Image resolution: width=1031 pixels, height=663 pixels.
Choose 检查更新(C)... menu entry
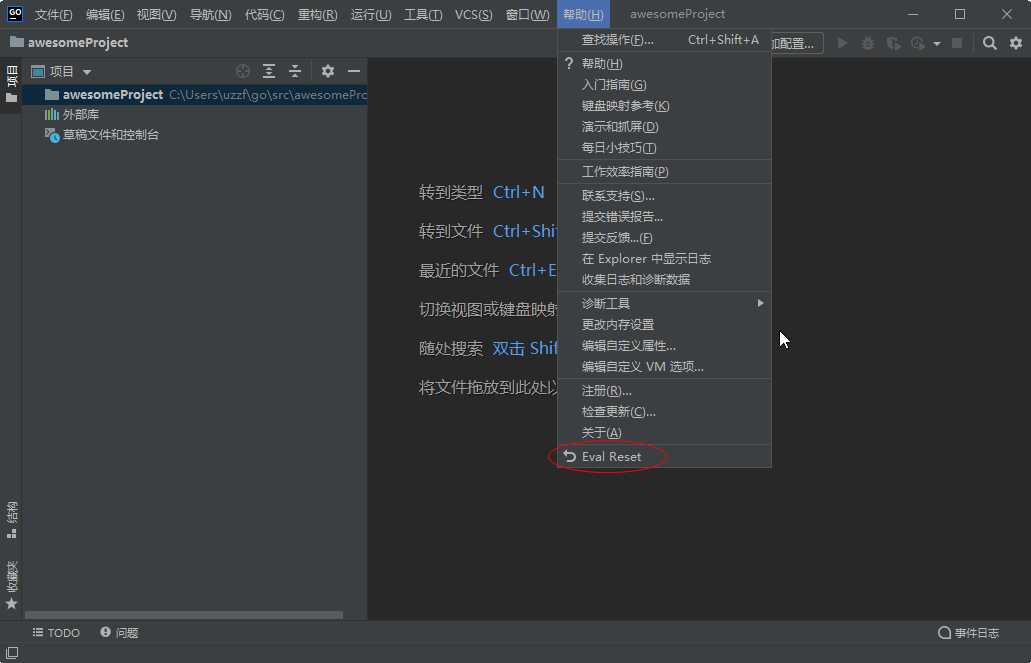click(618, 412)
